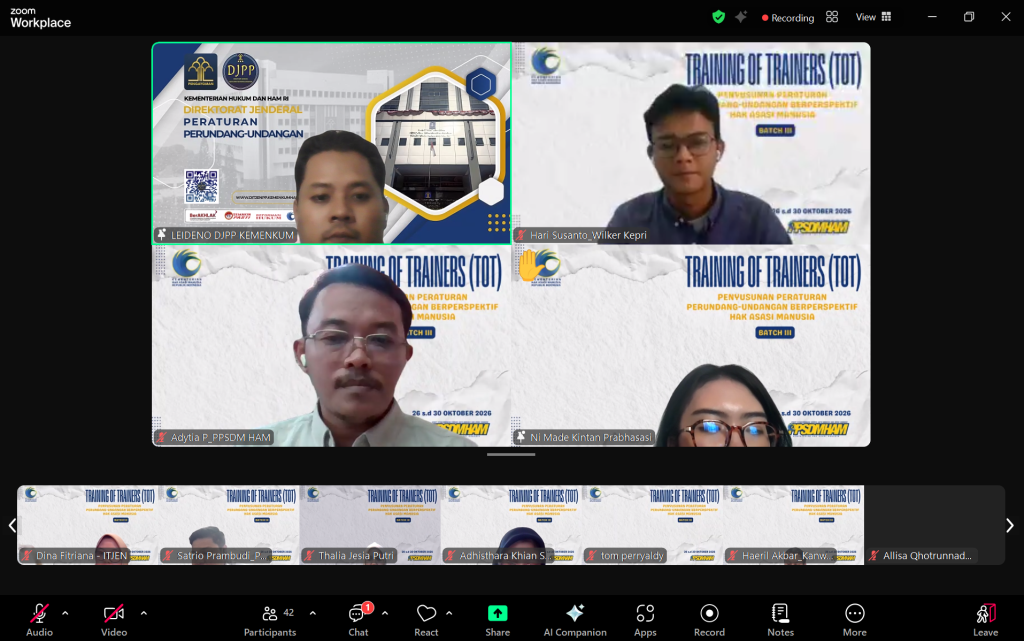Select Haeril Akbar_Kanw thumbnail
This screenshot has height=641, width=1024.
click(x=793, y=525)
